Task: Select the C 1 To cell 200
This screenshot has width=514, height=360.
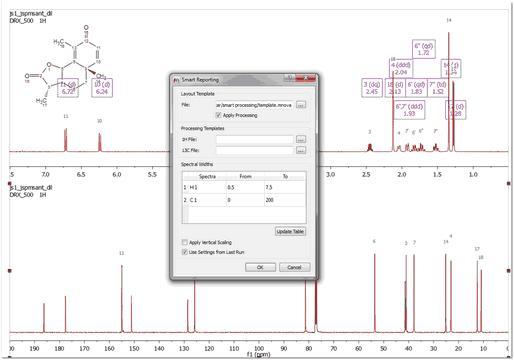Action: point(285,200)
